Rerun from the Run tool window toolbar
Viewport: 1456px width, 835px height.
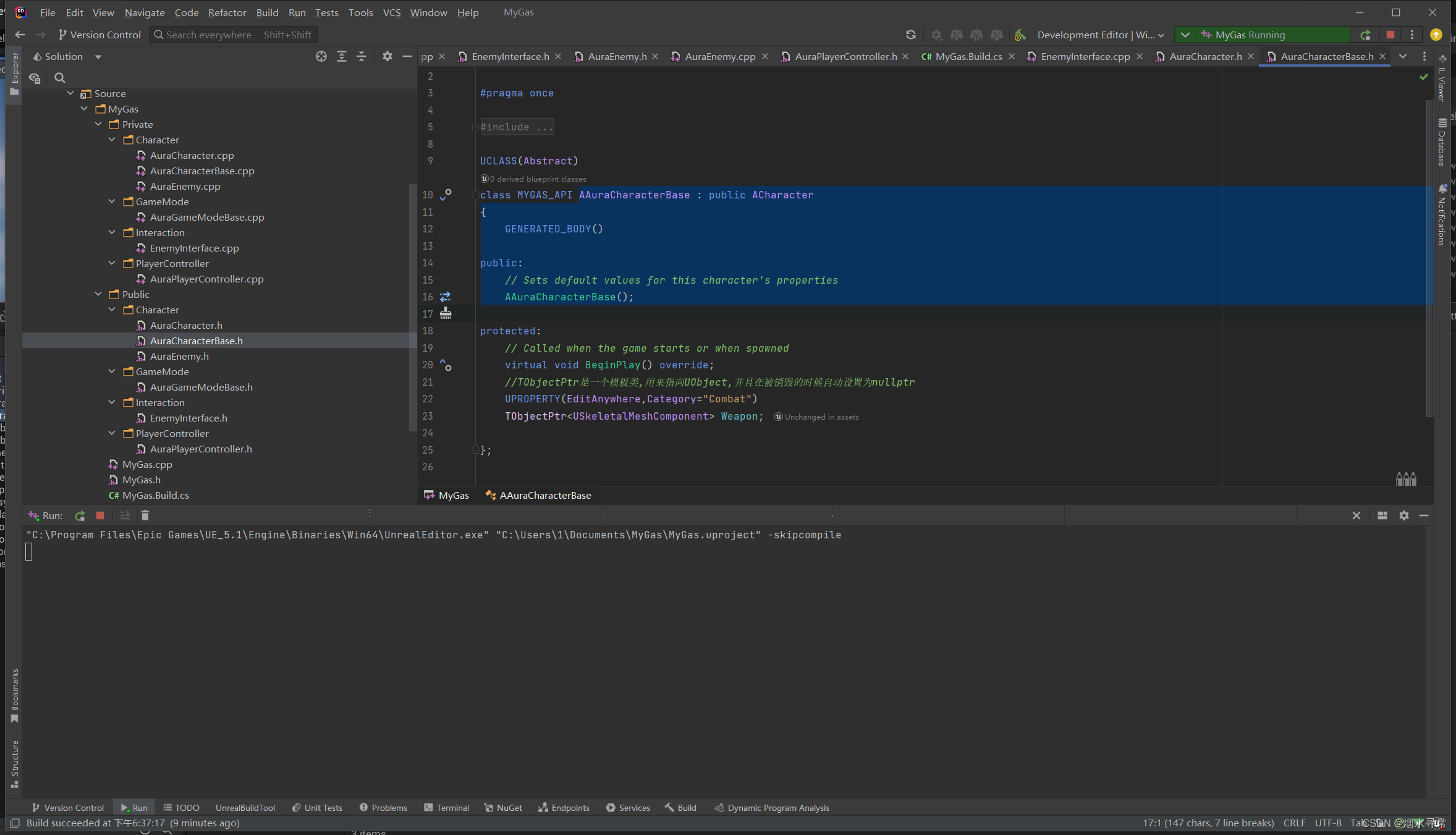pos(79,515)
